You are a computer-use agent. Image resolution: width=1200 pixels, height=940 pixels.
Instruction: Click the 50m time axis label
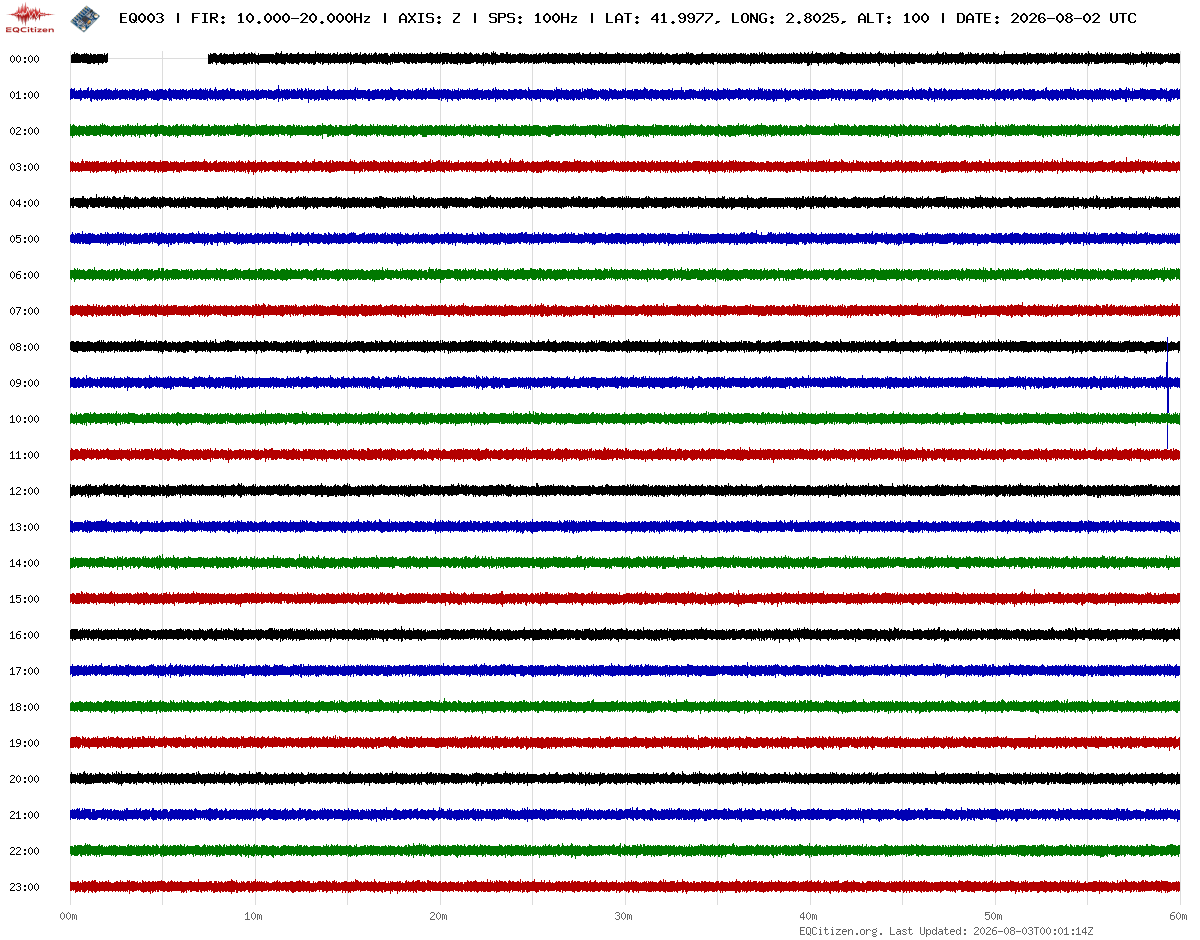pos(994,916)
